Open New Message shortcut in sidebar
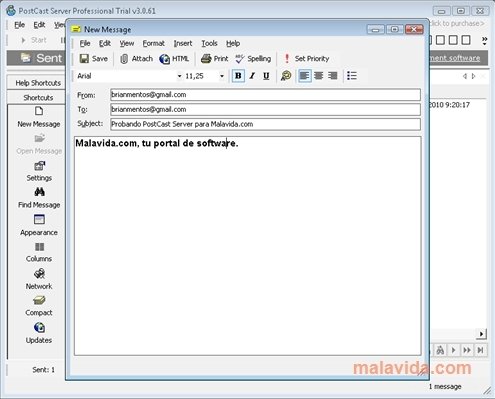 (x=39, y=117)
